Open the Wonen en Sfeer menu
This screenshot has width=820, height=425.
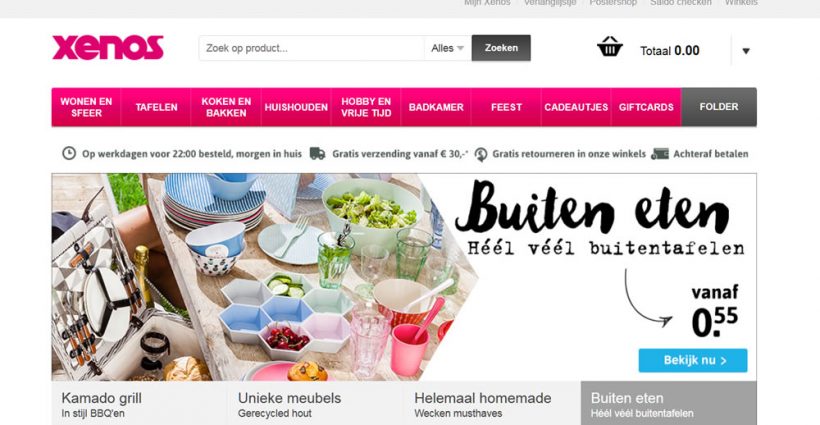(x=86, y=107)
